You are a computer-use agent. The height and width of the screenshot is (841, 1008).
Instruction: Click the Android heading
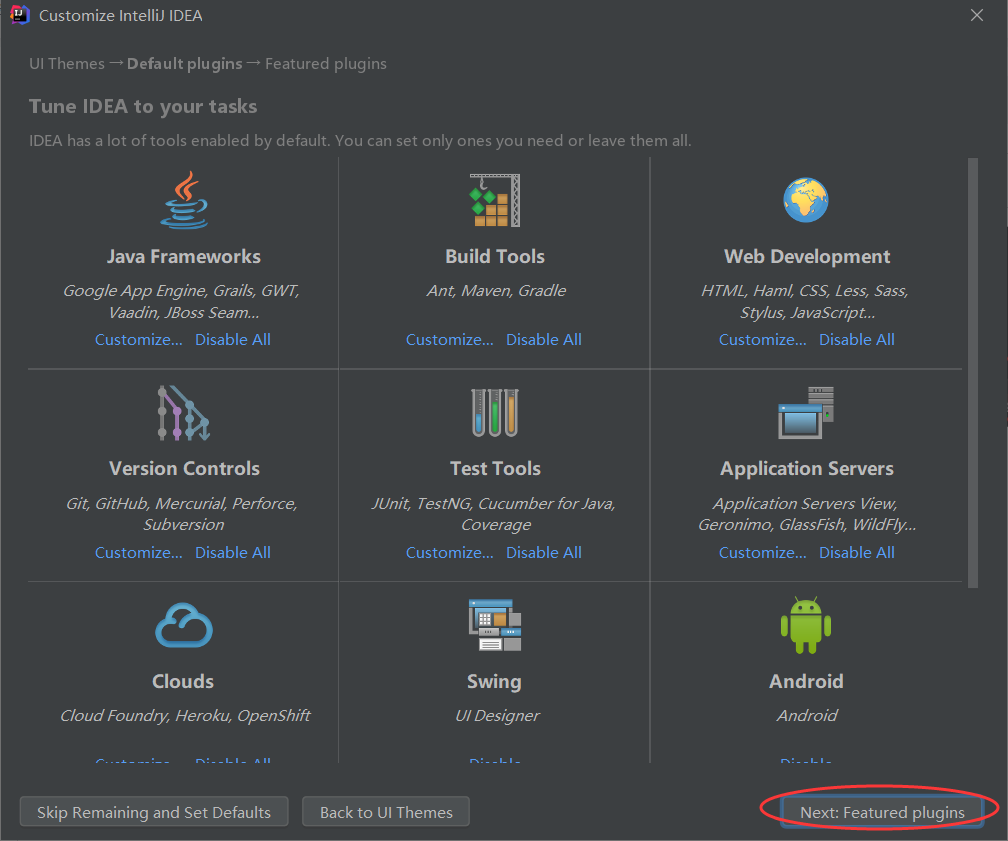tap(806, 681)
